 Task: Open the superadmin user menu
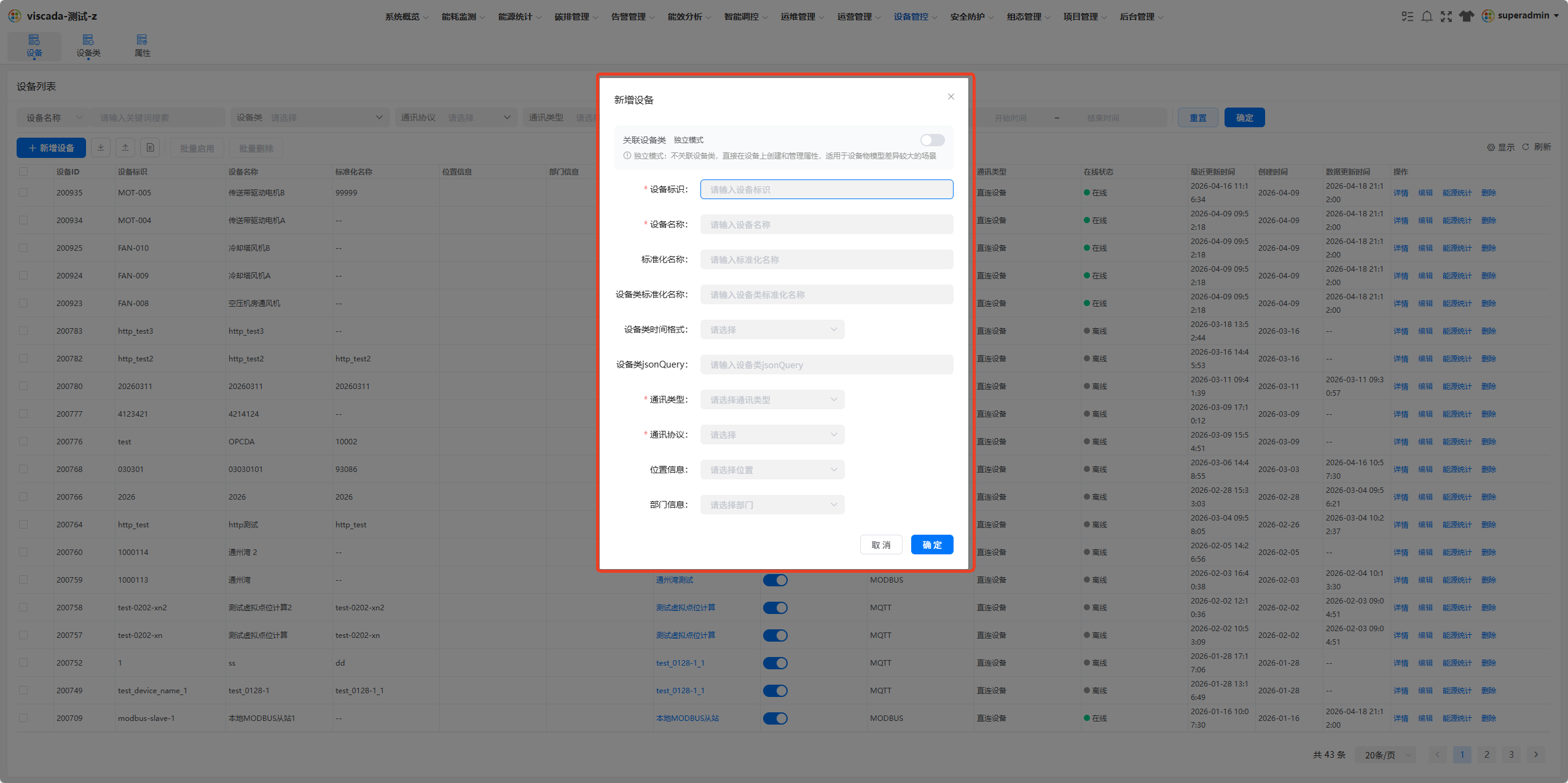[x=1520, y=15]
